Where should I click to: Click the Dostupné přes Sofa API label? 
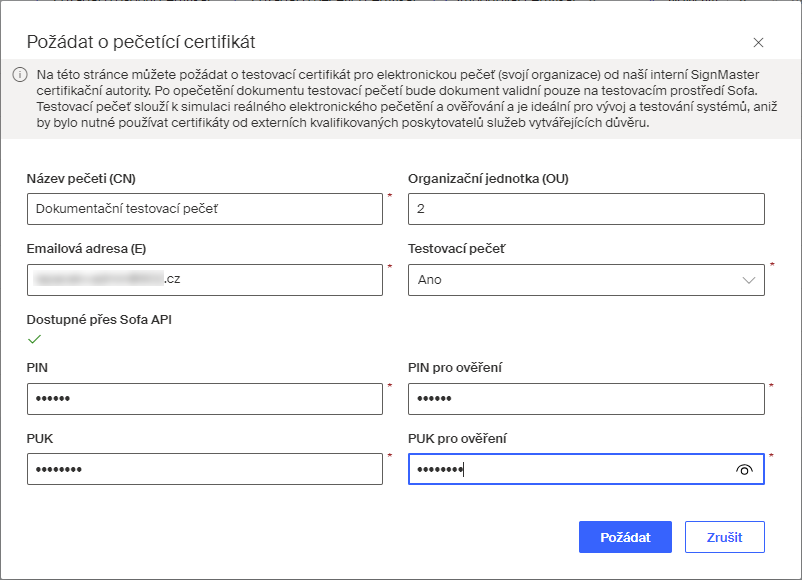tap(99, 320)
